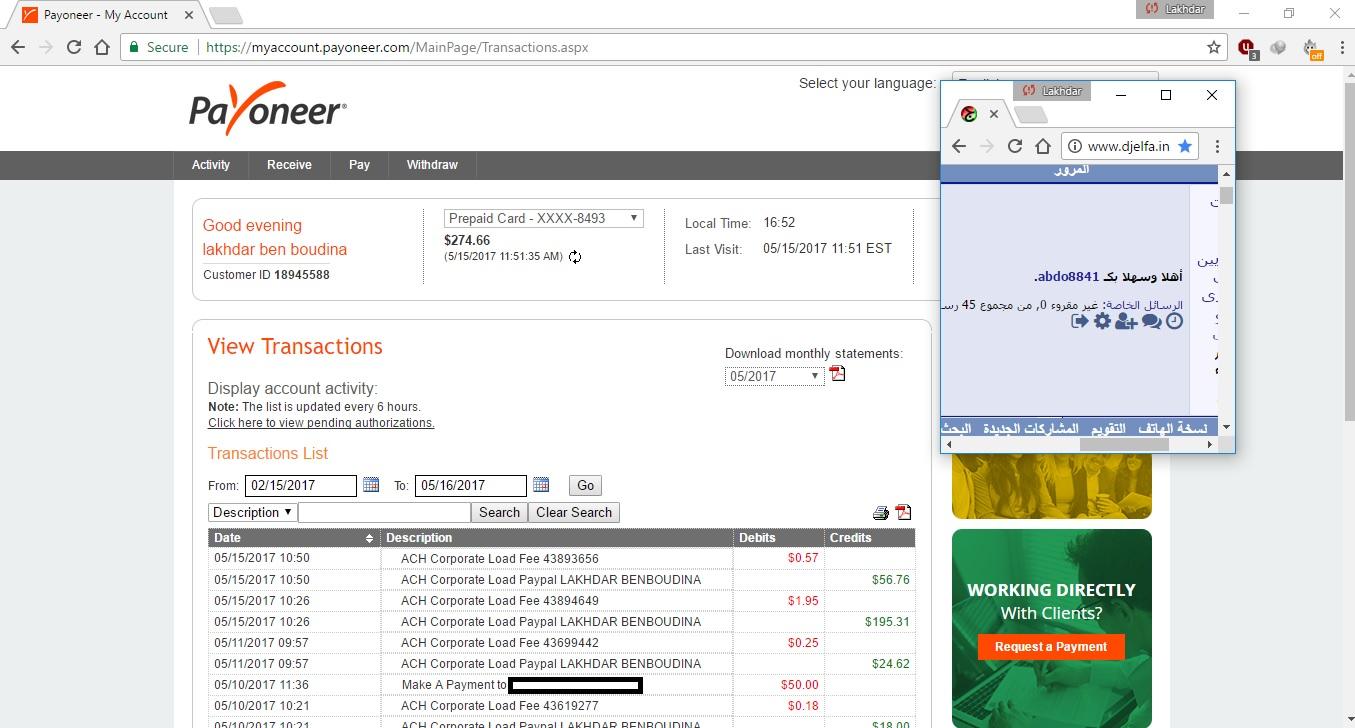Reload the Payoneer page
The width and height of the screenshot is (1355, 728).
[x=73, y=47]
